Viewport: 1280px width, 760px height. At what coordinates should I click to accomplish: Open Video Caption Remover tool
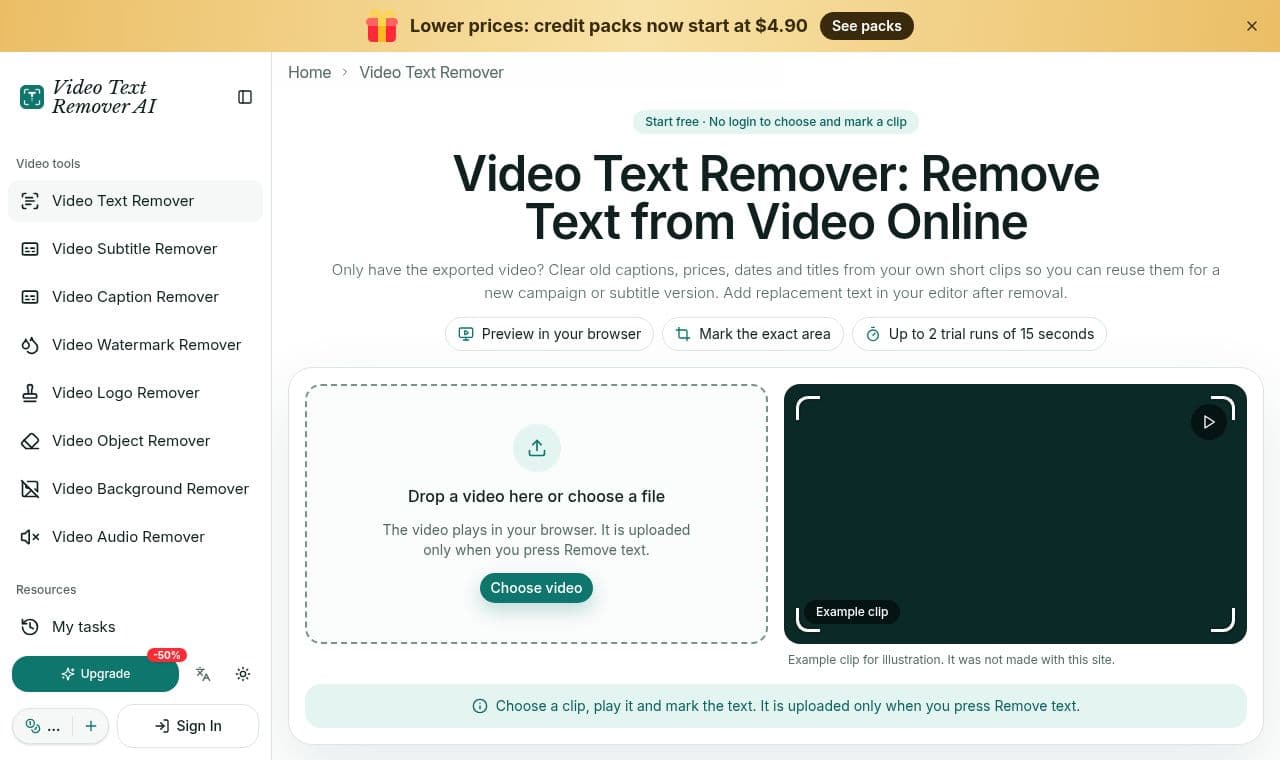click(x=135, y=297)
